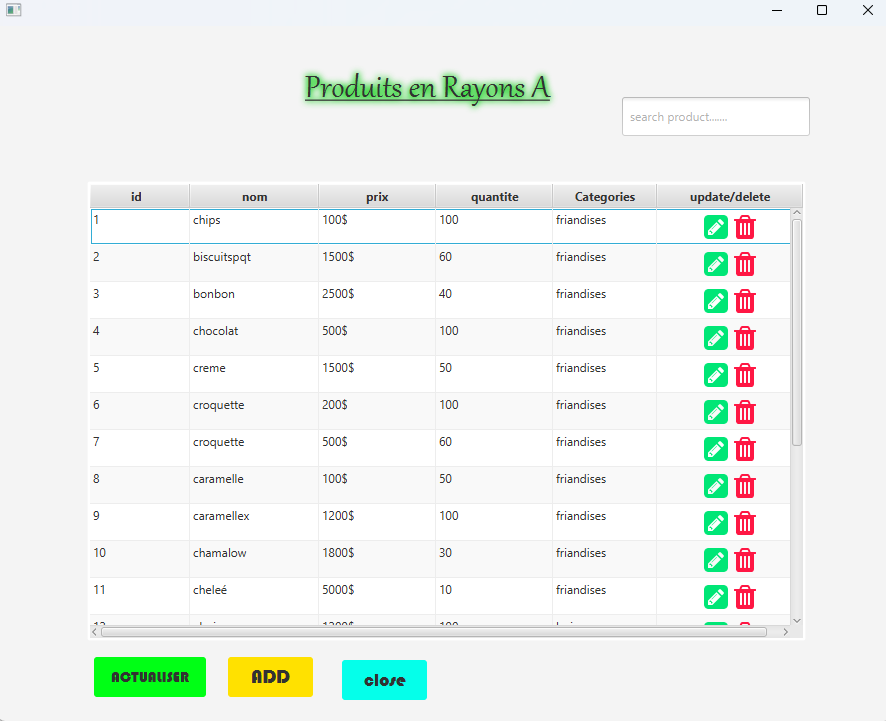
Task: Edit the chamalow product entry
Action: [715, 560]
